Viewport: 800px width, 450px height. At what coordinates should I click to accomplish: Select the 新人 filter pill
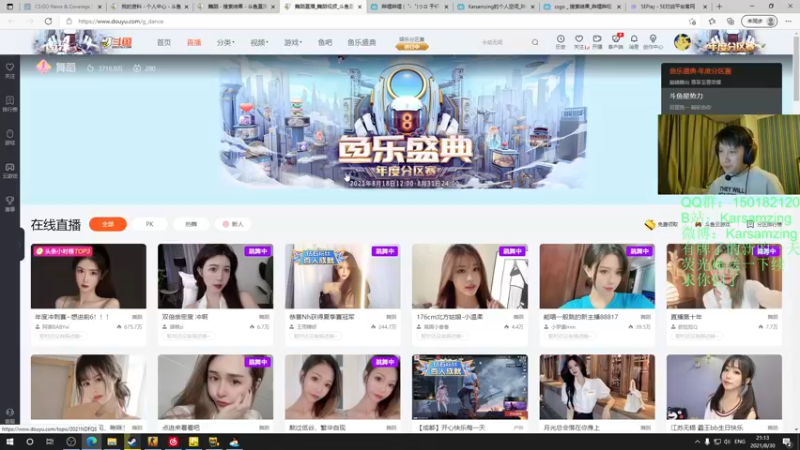(x=233, y=224)
